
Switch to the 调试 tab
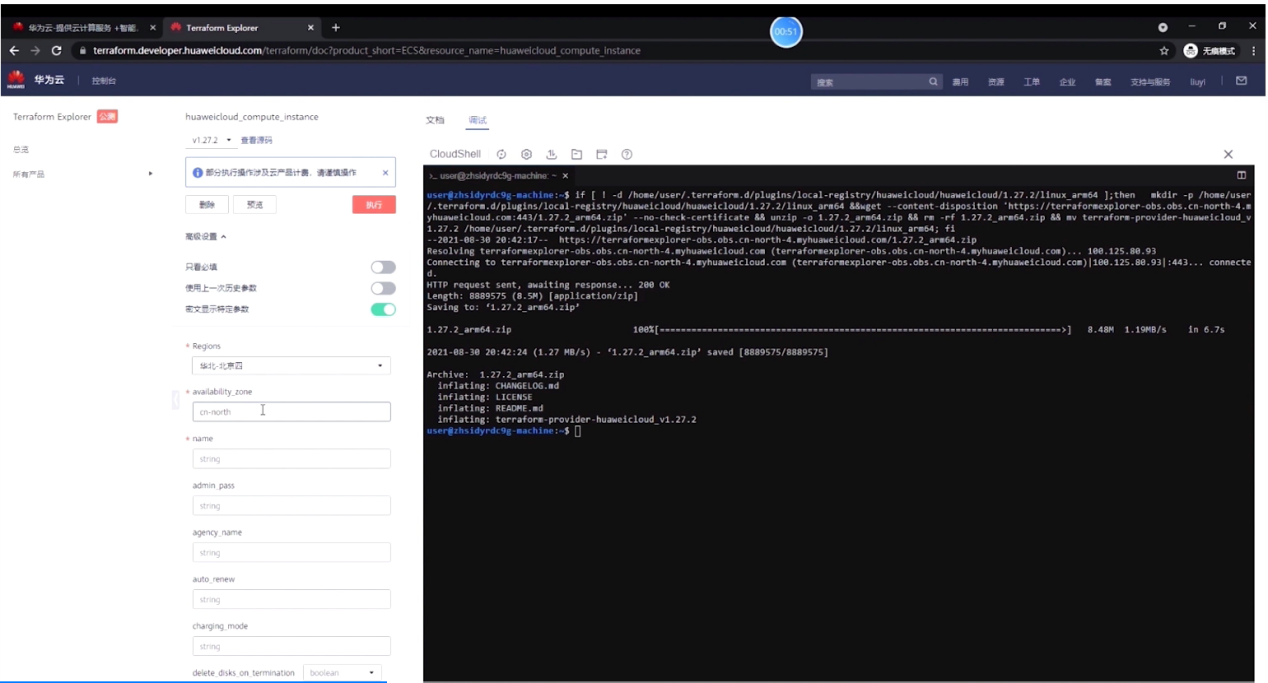[x=478, y=120]
